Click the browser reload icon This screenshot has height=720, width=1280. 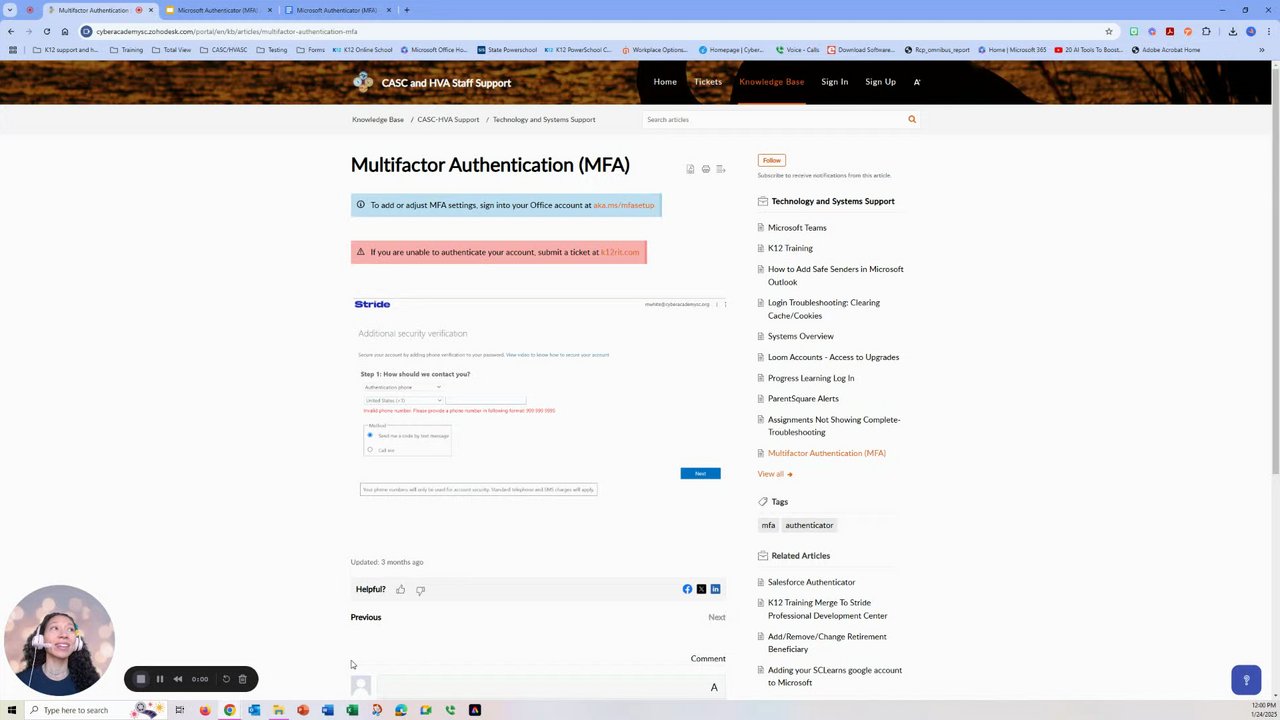coord(46,31)
